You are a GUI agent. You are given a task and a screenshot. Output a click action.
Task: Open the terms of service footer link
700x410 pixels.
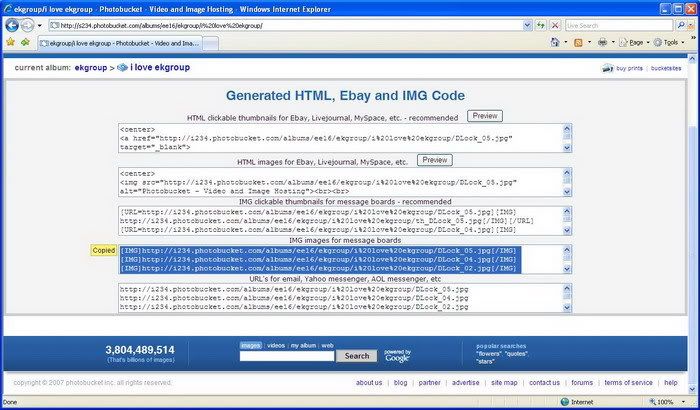(x=628, y=383)
